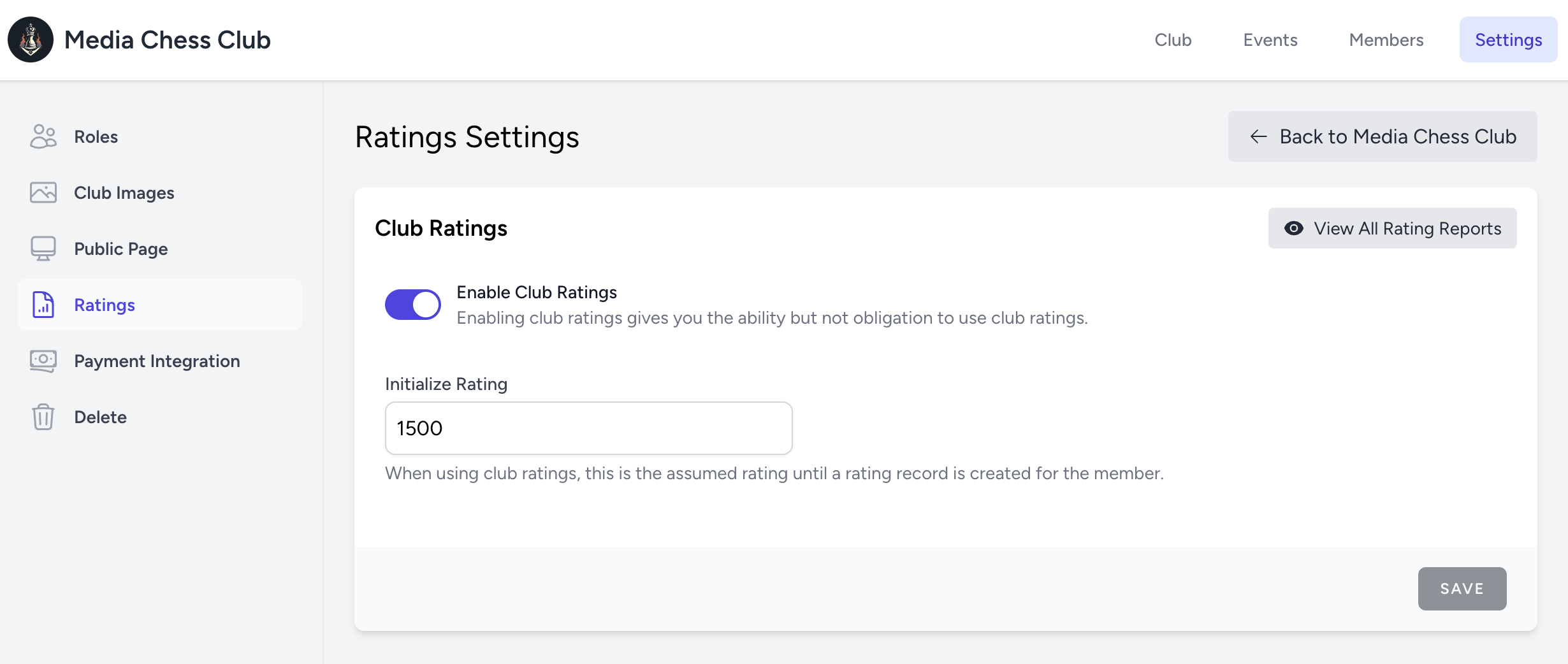Viewport: 1568px width, 664px height.
Task: Click the back arrow icon
Action: point(1258,136)
